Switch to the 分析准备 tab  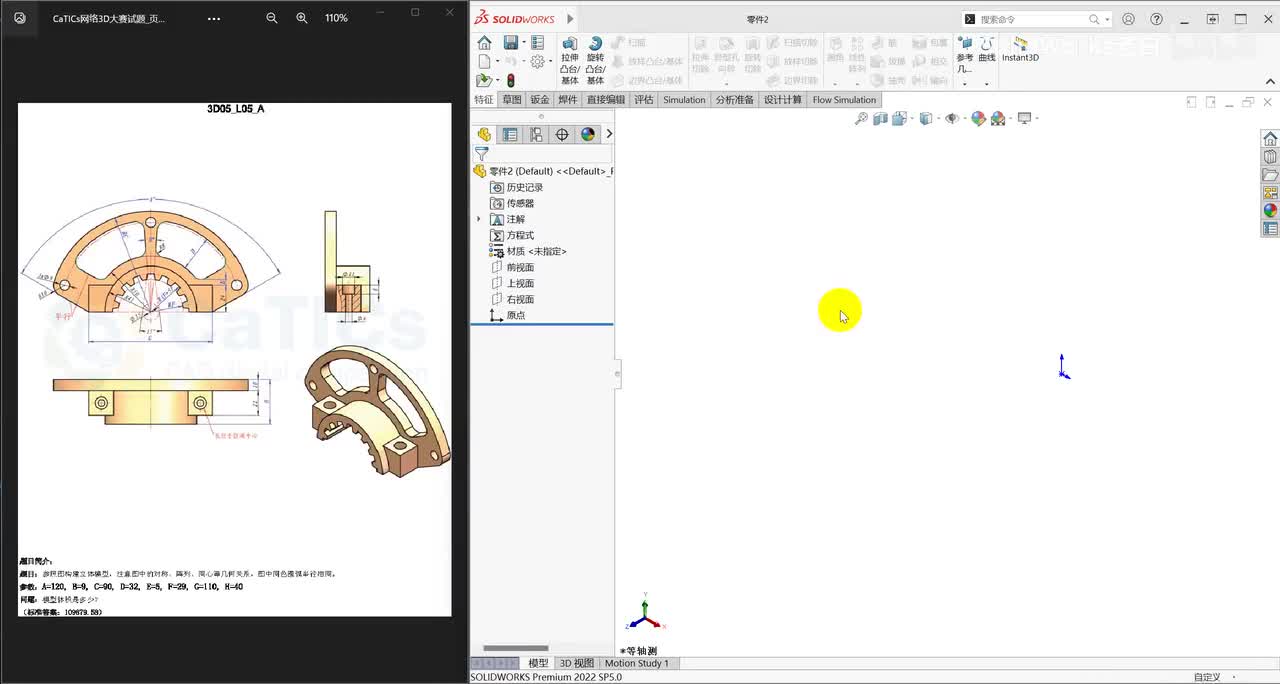pyautogui.click(x=735, y=100)
